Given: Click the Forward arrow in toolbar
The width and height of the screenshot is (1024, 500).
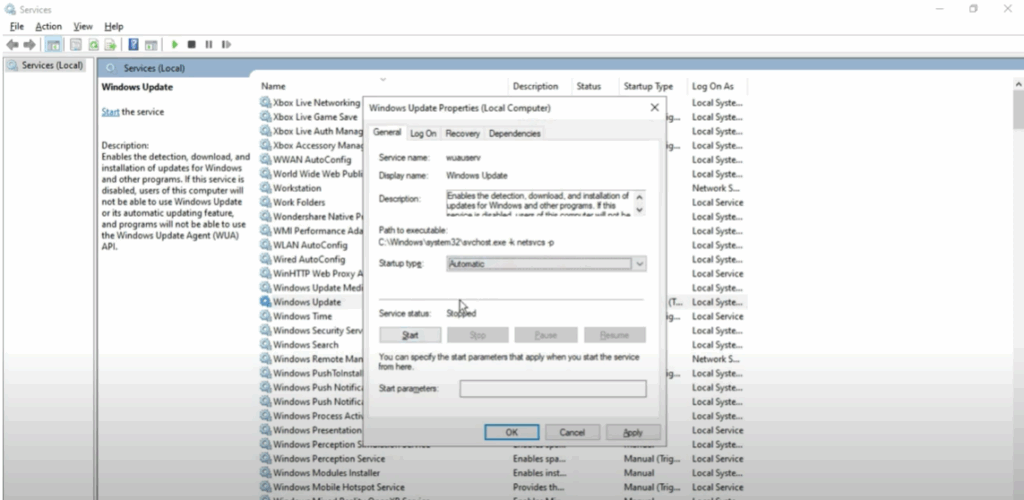Looking at the screenshot, I should [x=28, y=45].
